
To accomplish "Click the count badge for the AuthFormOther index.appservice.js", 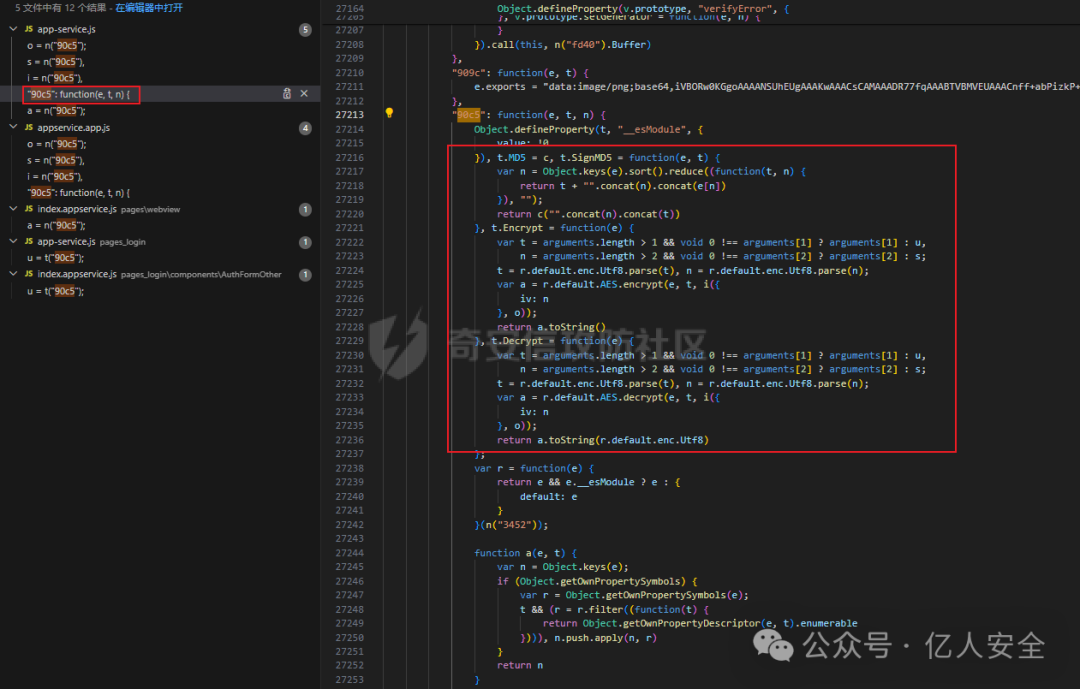I will tap(305, 274).
